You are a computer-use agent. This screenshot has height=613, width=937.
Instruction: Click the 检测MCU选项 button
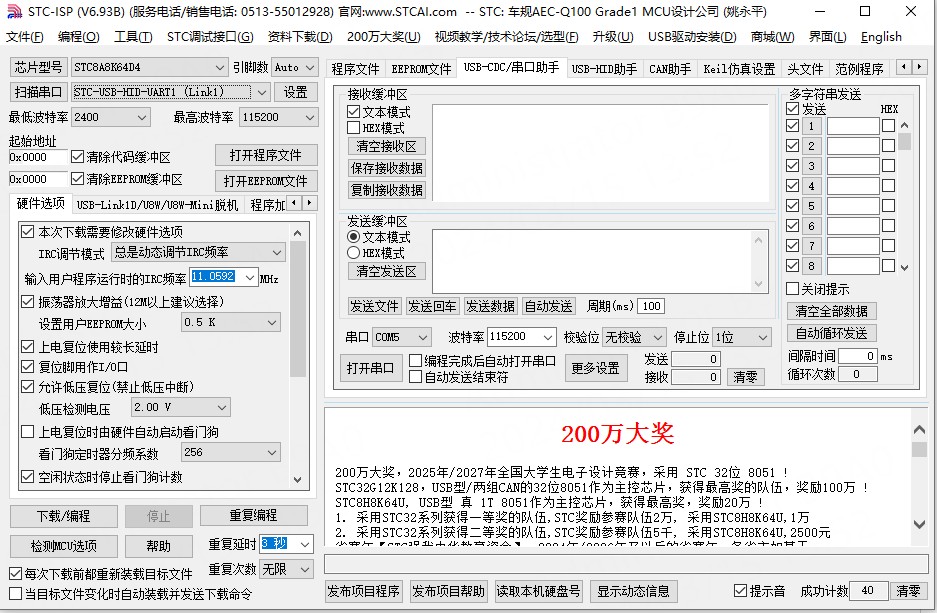[x=63, y=546]
